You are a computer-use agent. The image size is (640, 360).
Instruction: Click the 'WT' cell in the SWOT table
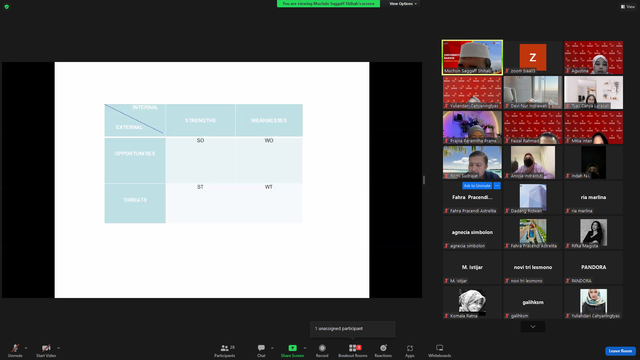269,203
